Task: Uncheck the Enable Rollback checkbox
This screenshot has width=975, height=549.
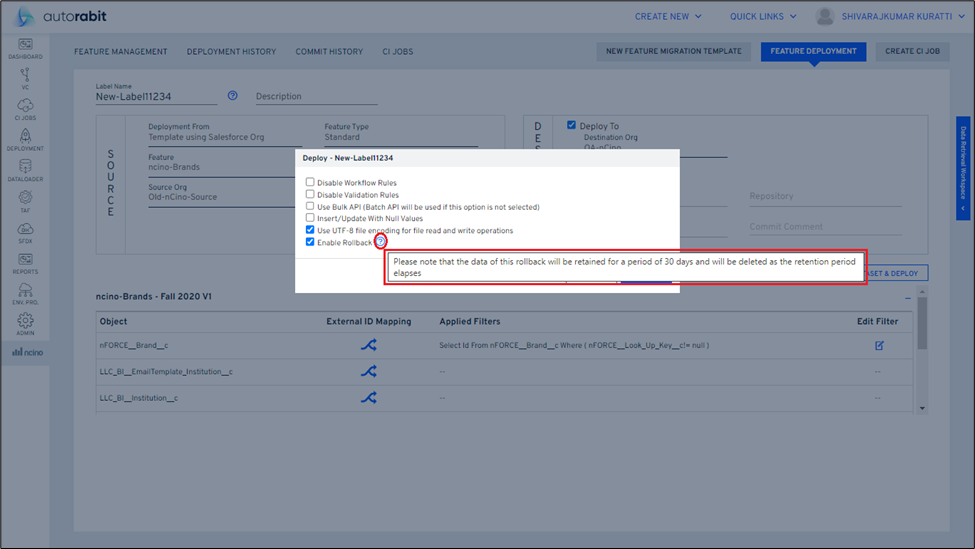Action: [x=310, y=242]
